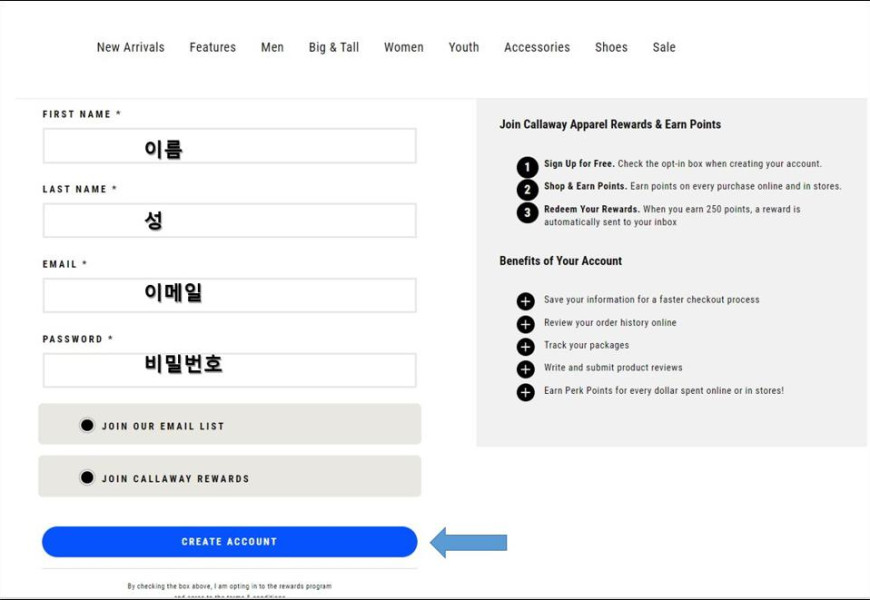Screen dimensions: 870x600
Task: Browse the Accessories category
Action: pyautogui.click(x=537, y=47)
